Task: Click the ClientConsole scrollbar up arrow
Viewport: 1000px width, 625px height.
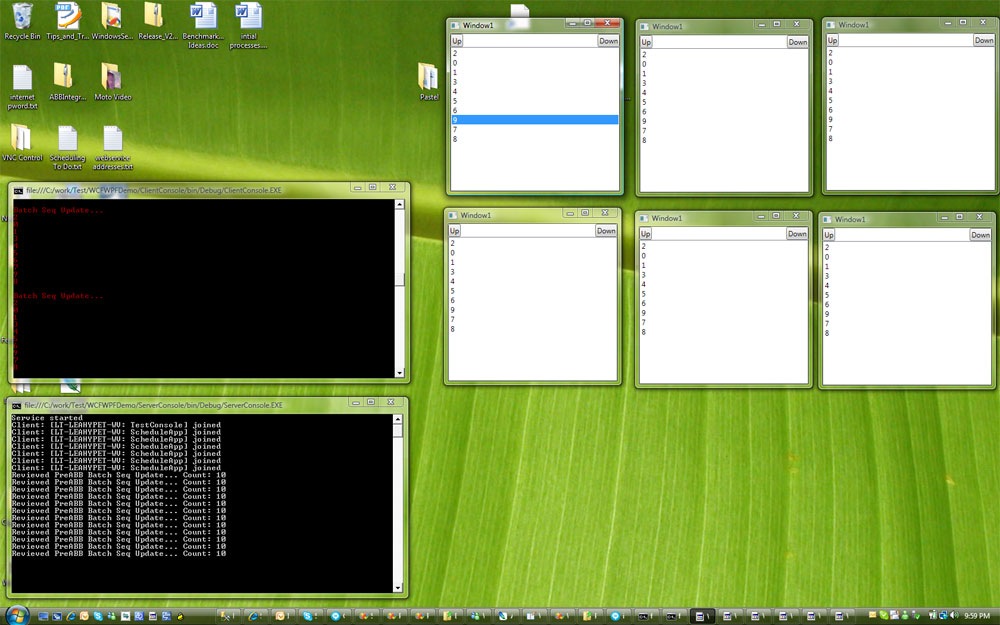Action: click(400, 205)
